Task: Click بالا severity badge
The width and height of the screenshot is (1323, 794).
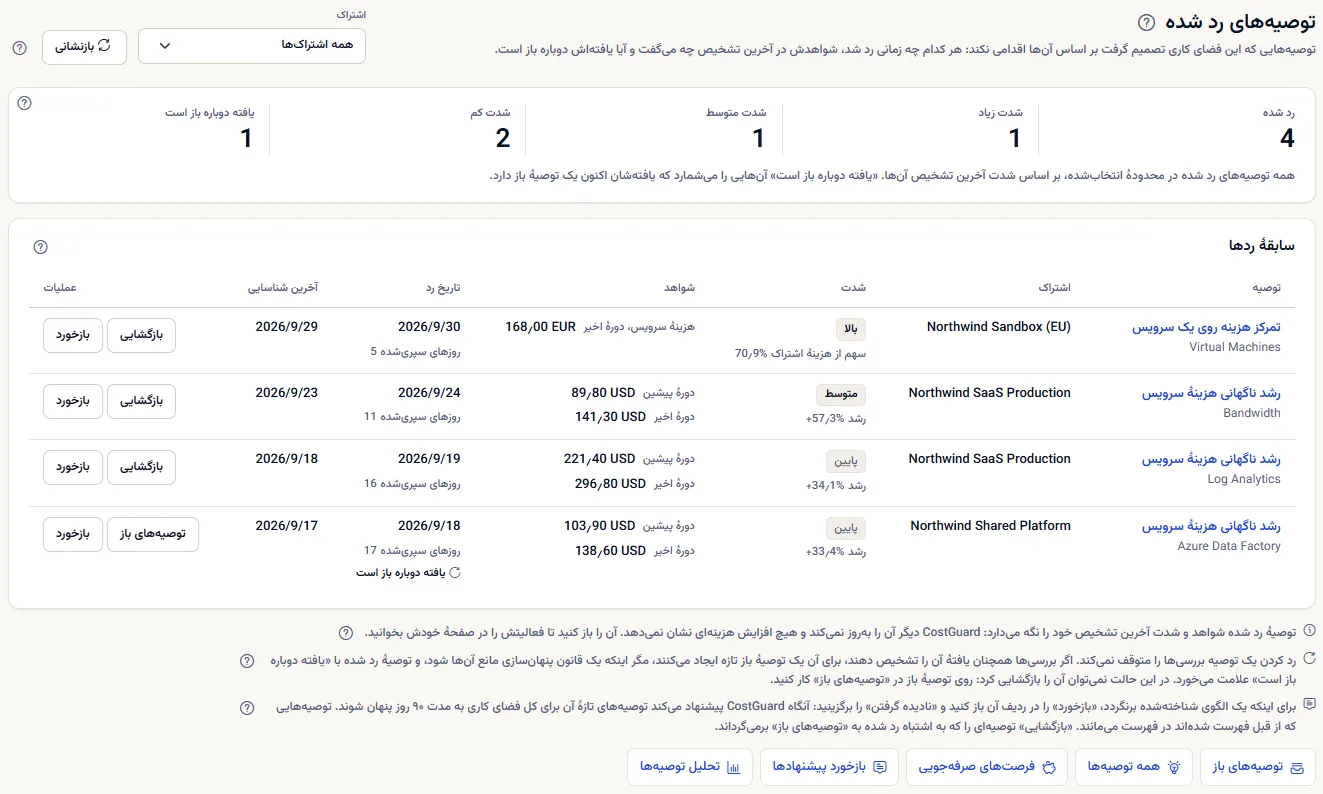Action: pyautogui.click(x=851, y=329)
